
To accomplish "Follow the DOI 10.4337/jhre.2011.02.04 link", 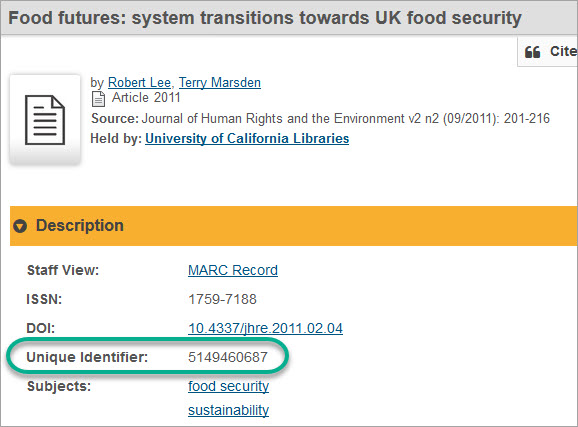I will pos(265,328).
